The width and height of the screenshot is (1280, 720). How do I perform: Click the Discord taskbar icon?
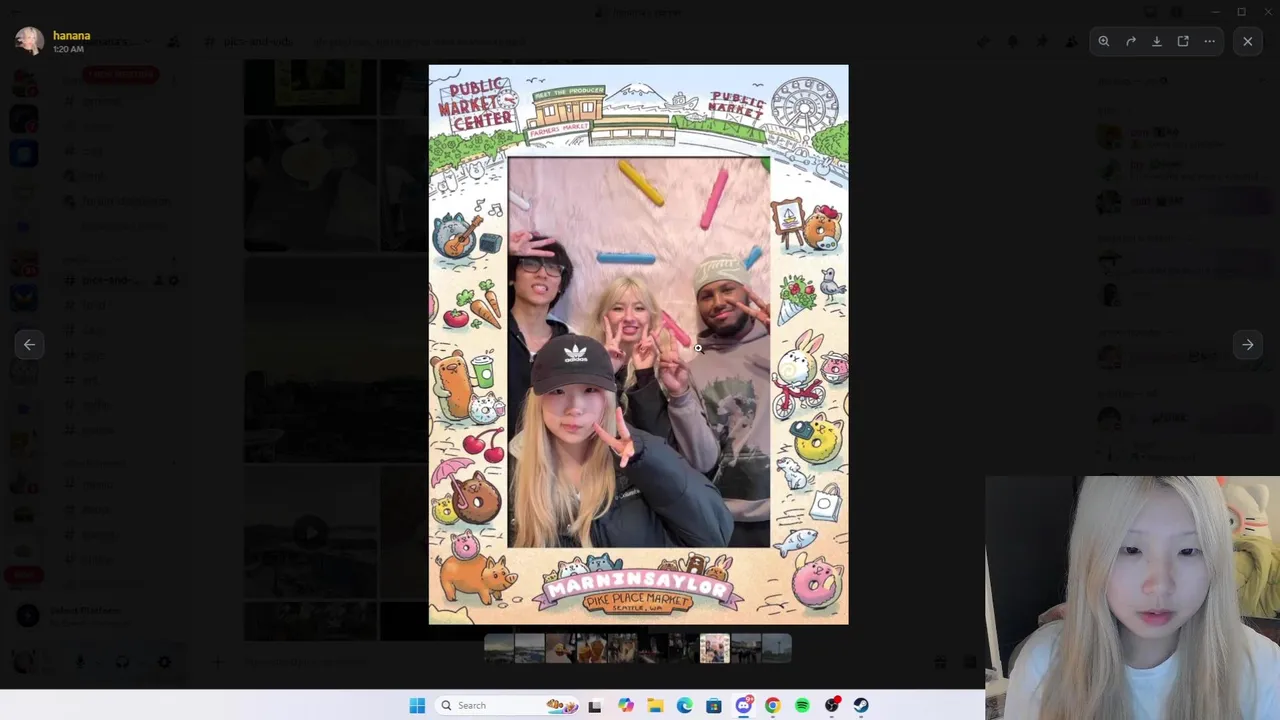tap(743, 705)
